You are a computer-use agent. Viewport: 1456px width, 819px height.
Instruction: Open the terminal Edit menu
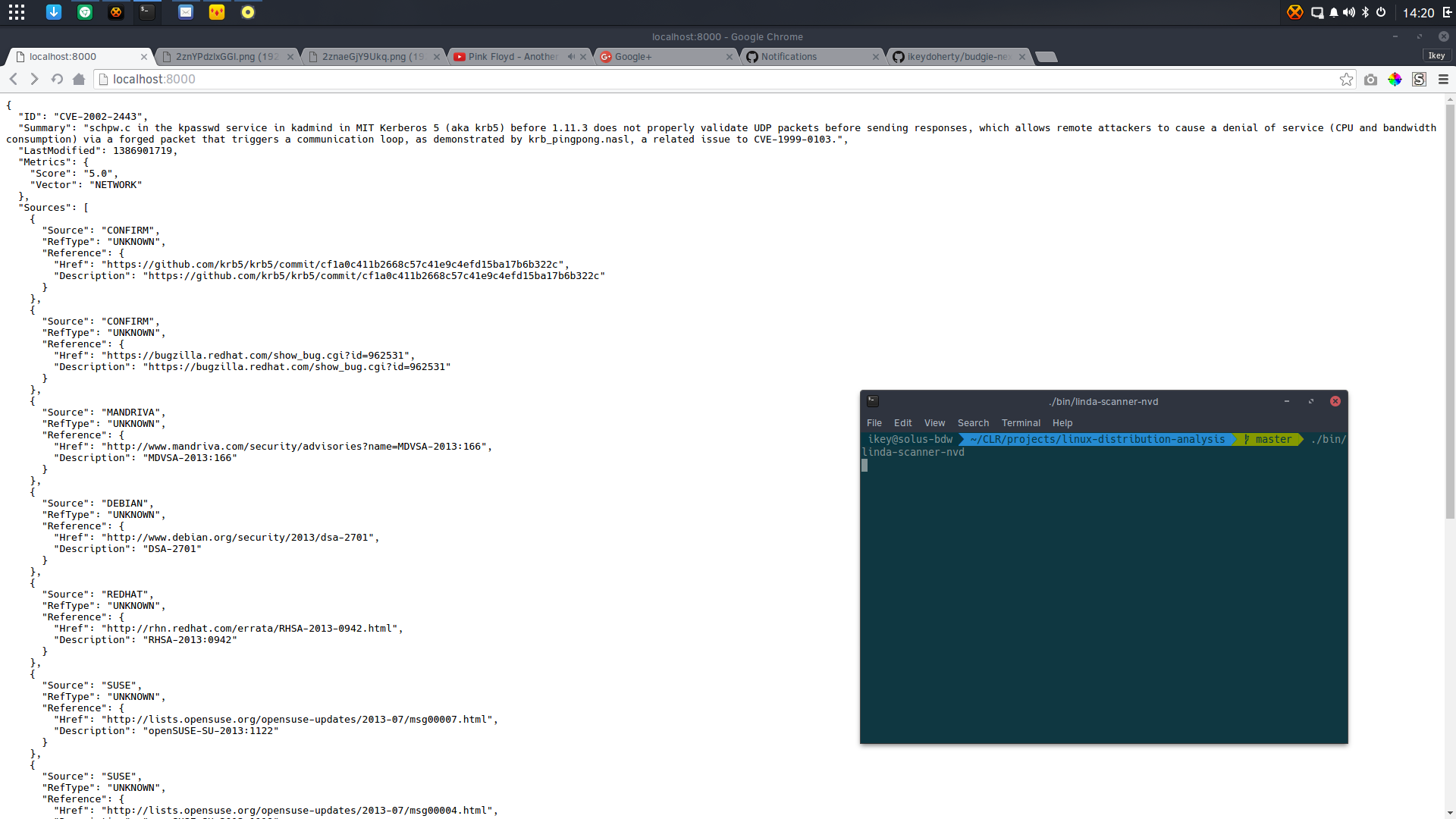pyautogui.click(x=902, y=423)
